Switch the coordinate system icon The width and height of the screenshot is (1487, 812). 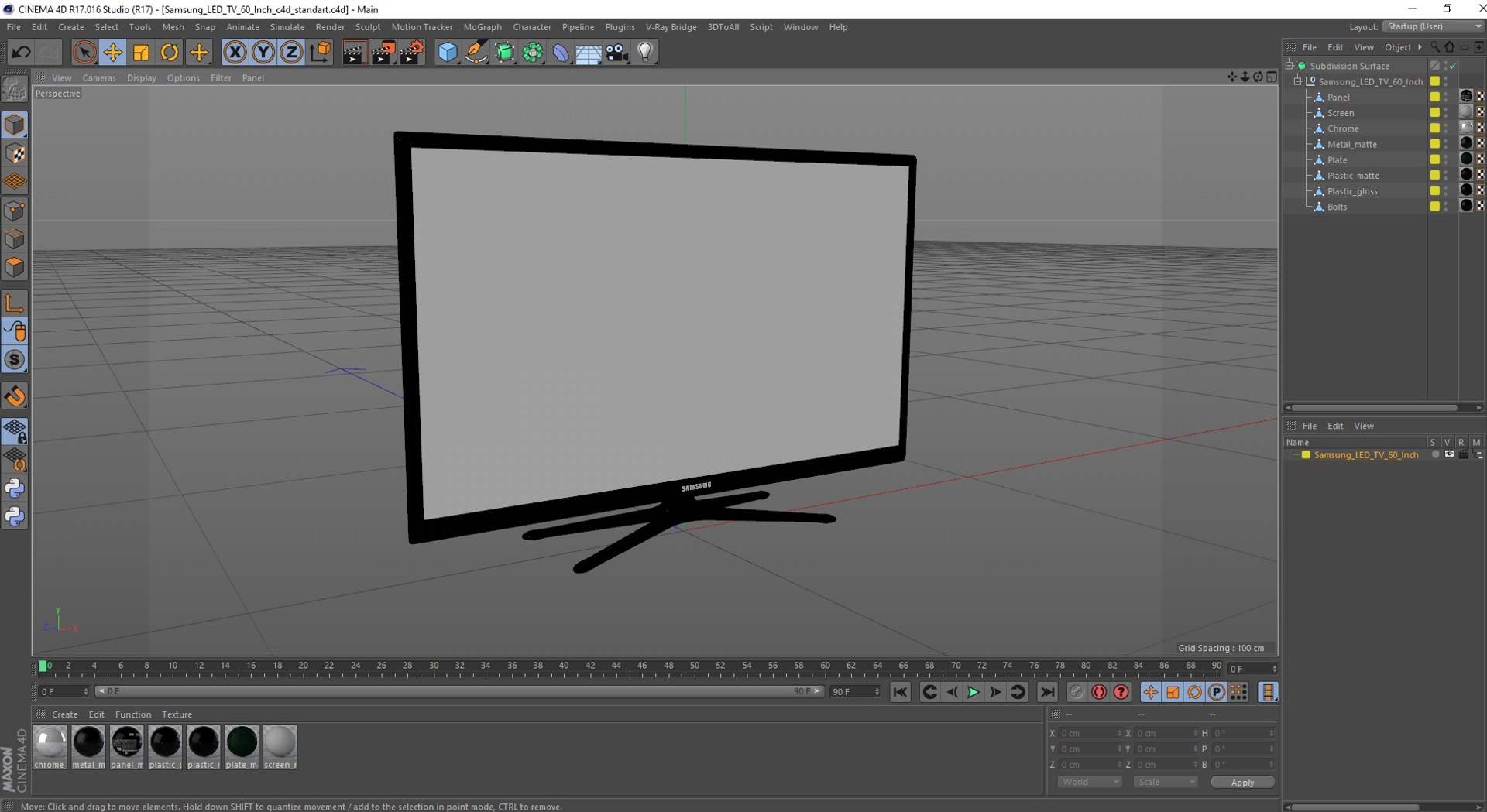coord(320,52)
